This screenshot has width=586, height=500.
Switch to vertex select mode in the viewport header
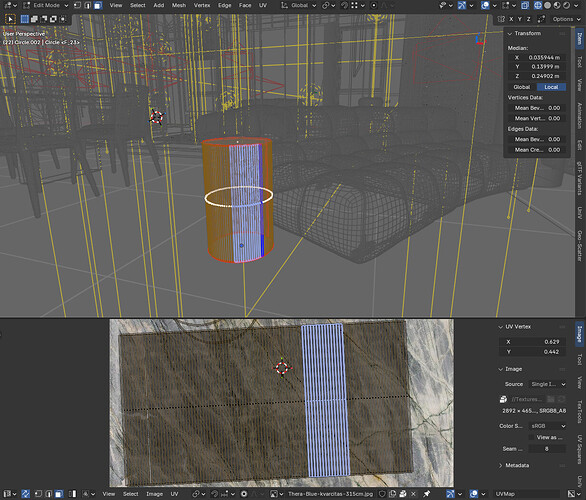pyautogui.click(x=77, y=5)
